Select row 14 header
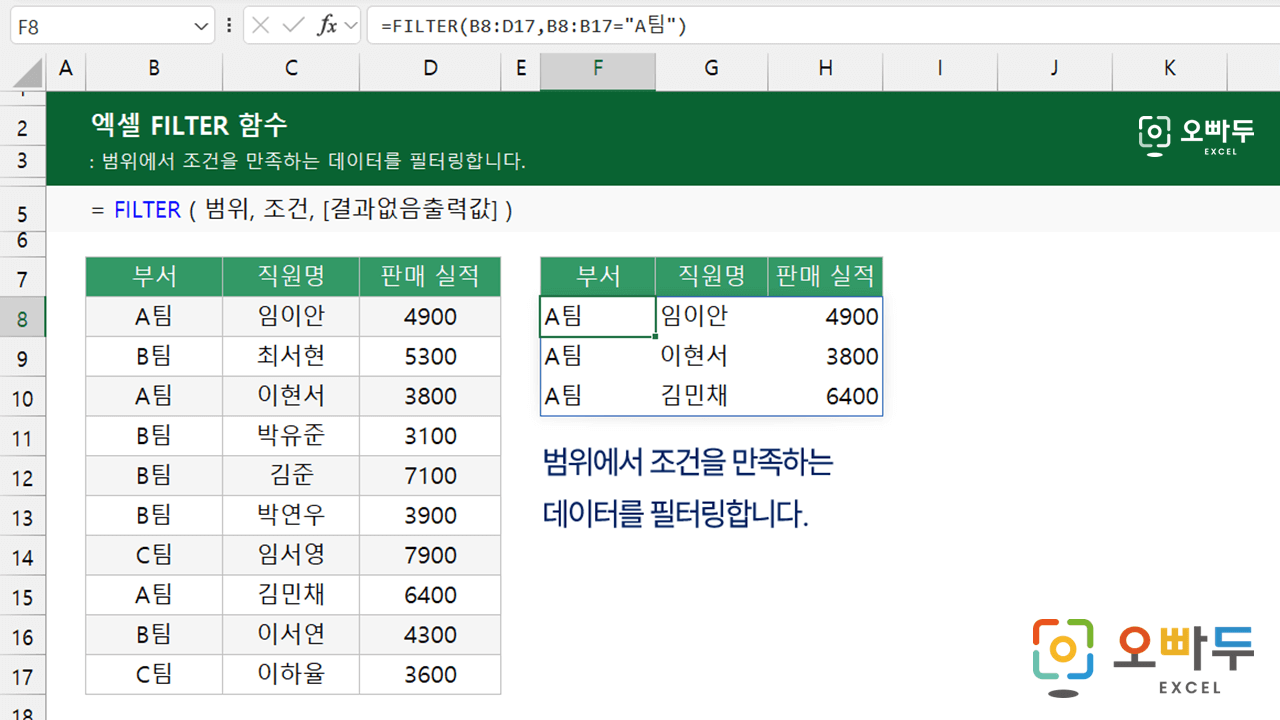This screenshot has width=1280, height=720. click(23, 557)
